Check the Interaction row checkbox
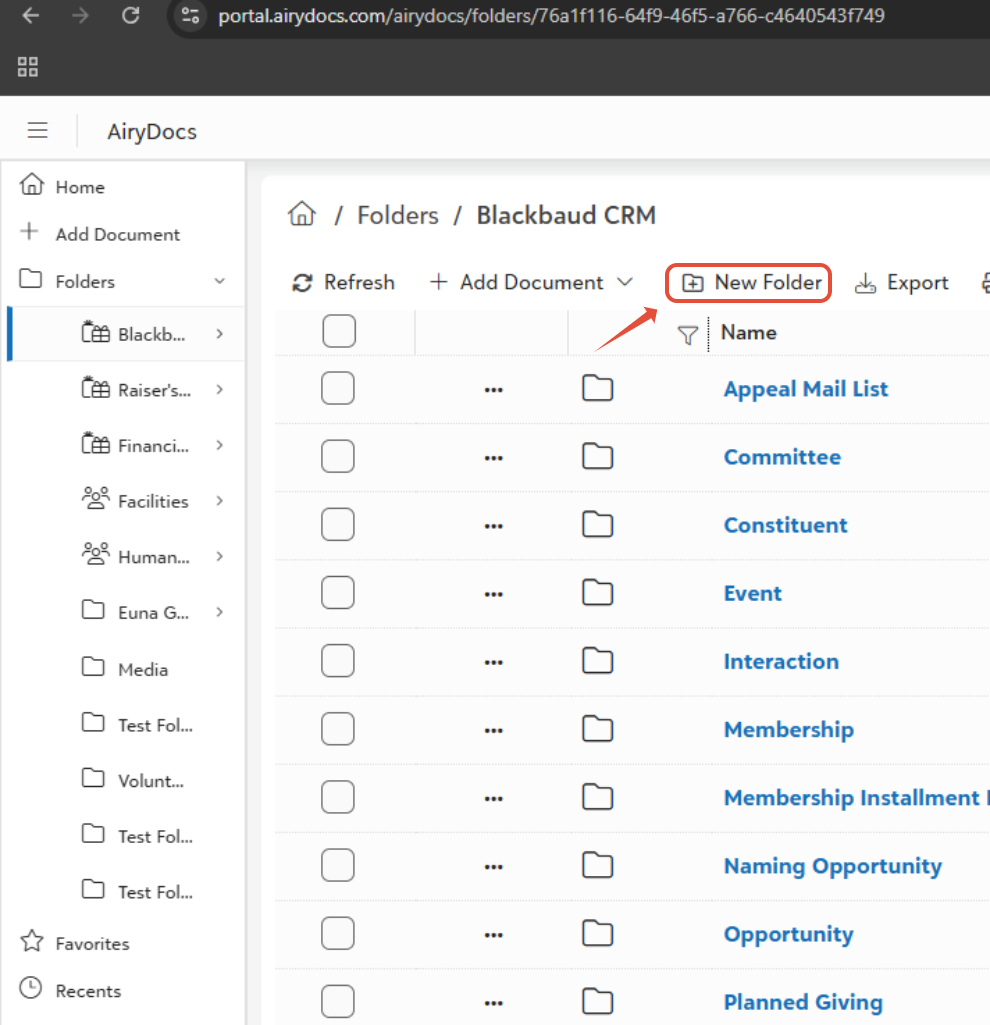 point(338,661)
